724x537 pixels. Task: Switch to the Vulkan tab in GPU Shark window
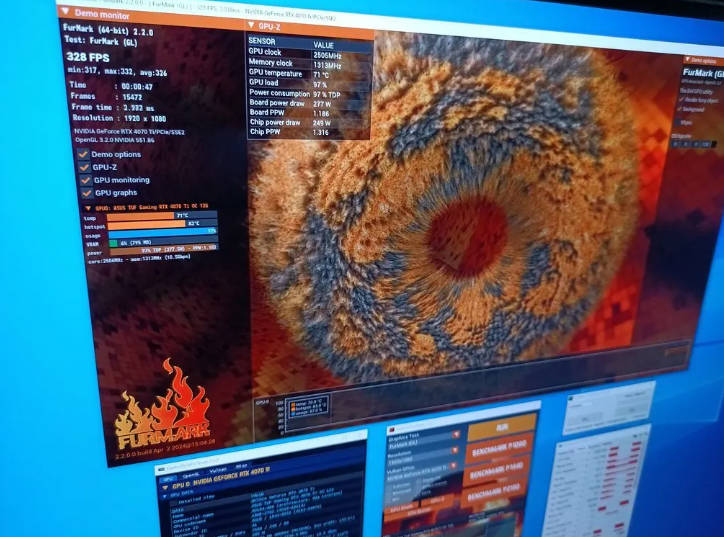coord(217,471)
